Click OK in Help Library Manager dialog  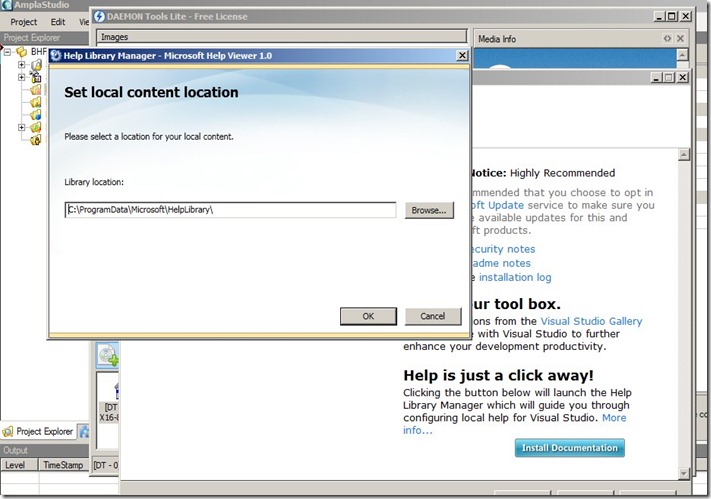pos(368,316)
